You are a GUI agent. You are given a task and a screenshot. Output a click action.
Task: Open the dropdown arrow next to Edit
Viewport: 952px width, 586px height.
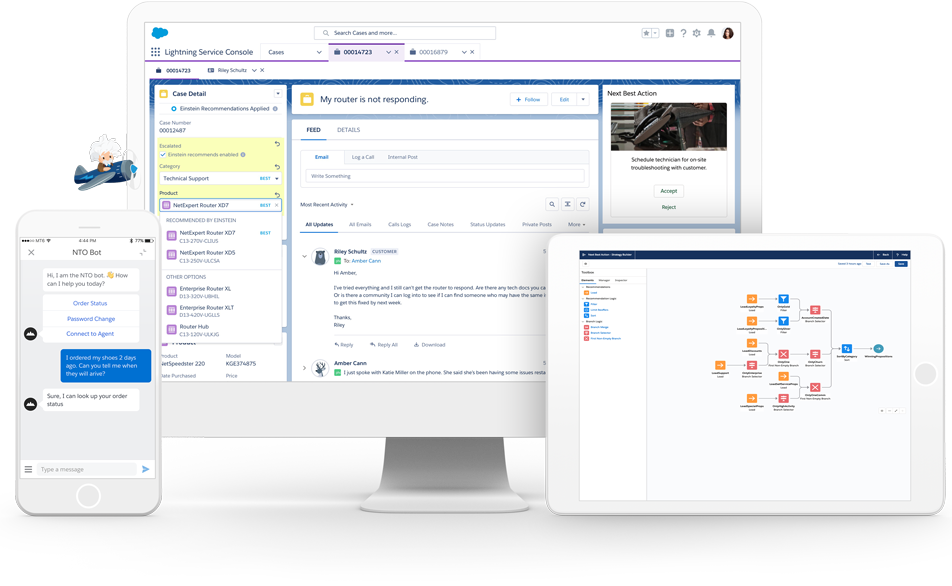point(583,100)
